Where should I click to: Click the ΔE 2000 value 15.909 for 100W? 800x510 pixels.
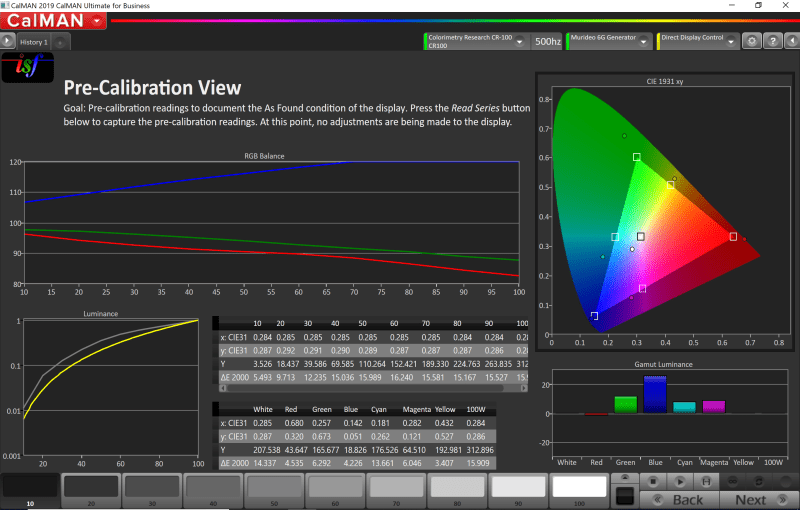pos(478,463)
